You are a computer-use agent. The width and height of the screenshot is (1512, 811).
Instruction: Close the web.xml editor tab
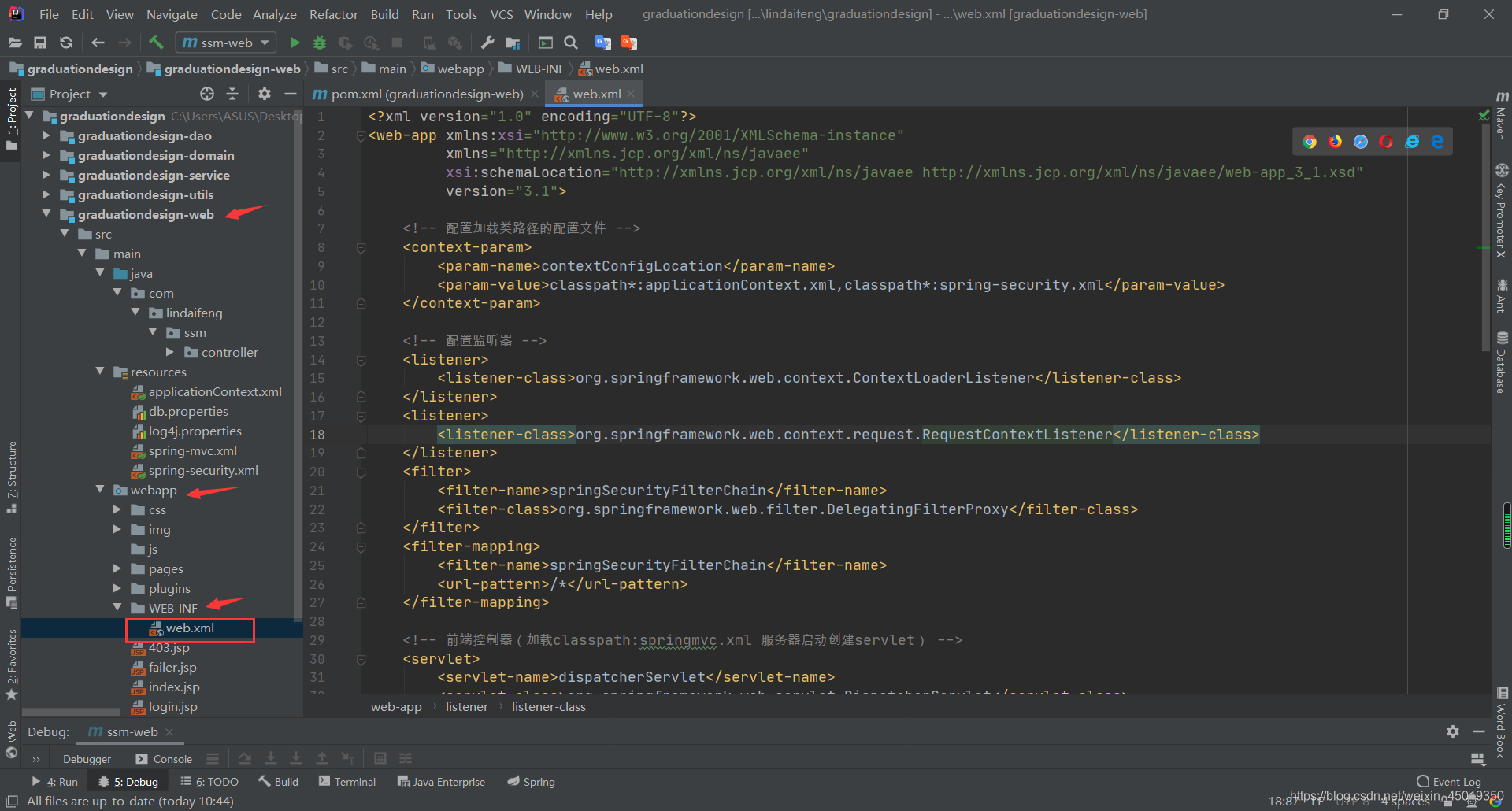(x=632, y=94)
